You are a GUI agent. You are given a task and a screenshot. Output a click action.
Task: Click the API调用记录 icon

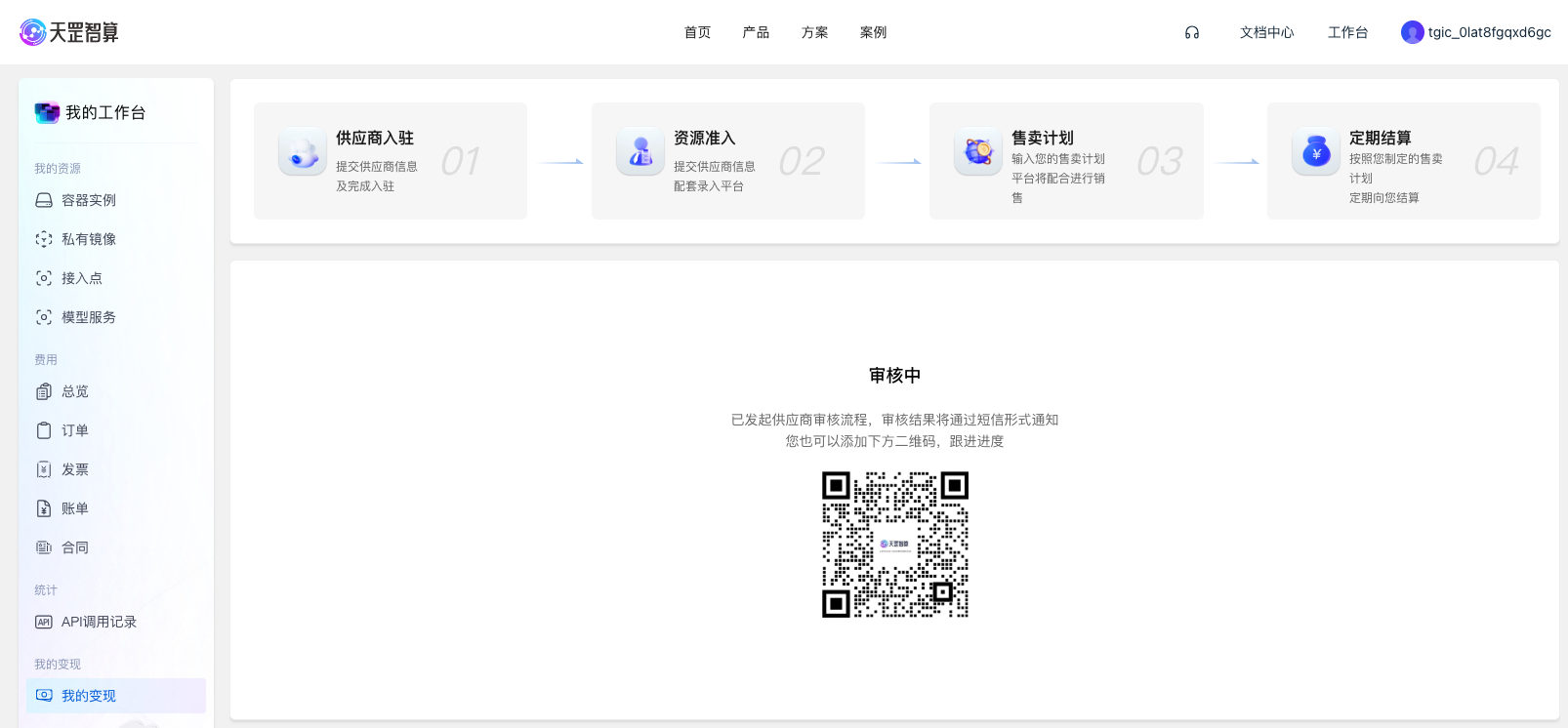coord(44,622)
